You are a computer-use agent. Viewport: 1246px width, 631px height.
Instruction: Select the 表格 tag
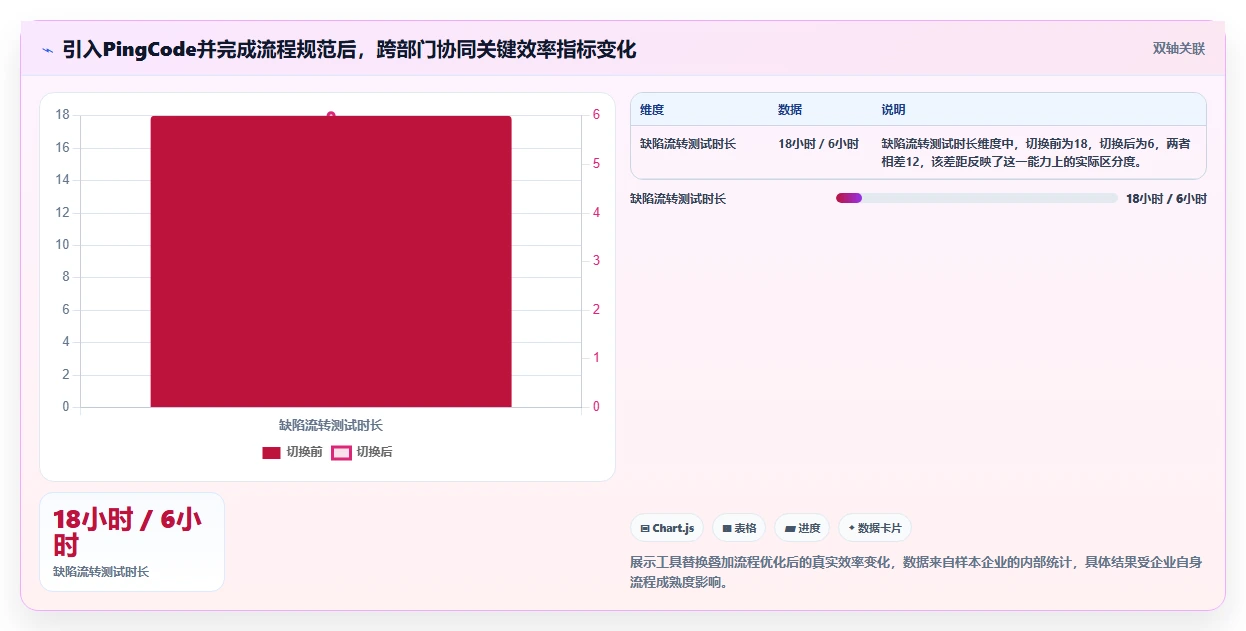pyautogui.click(x=739, y=528)
